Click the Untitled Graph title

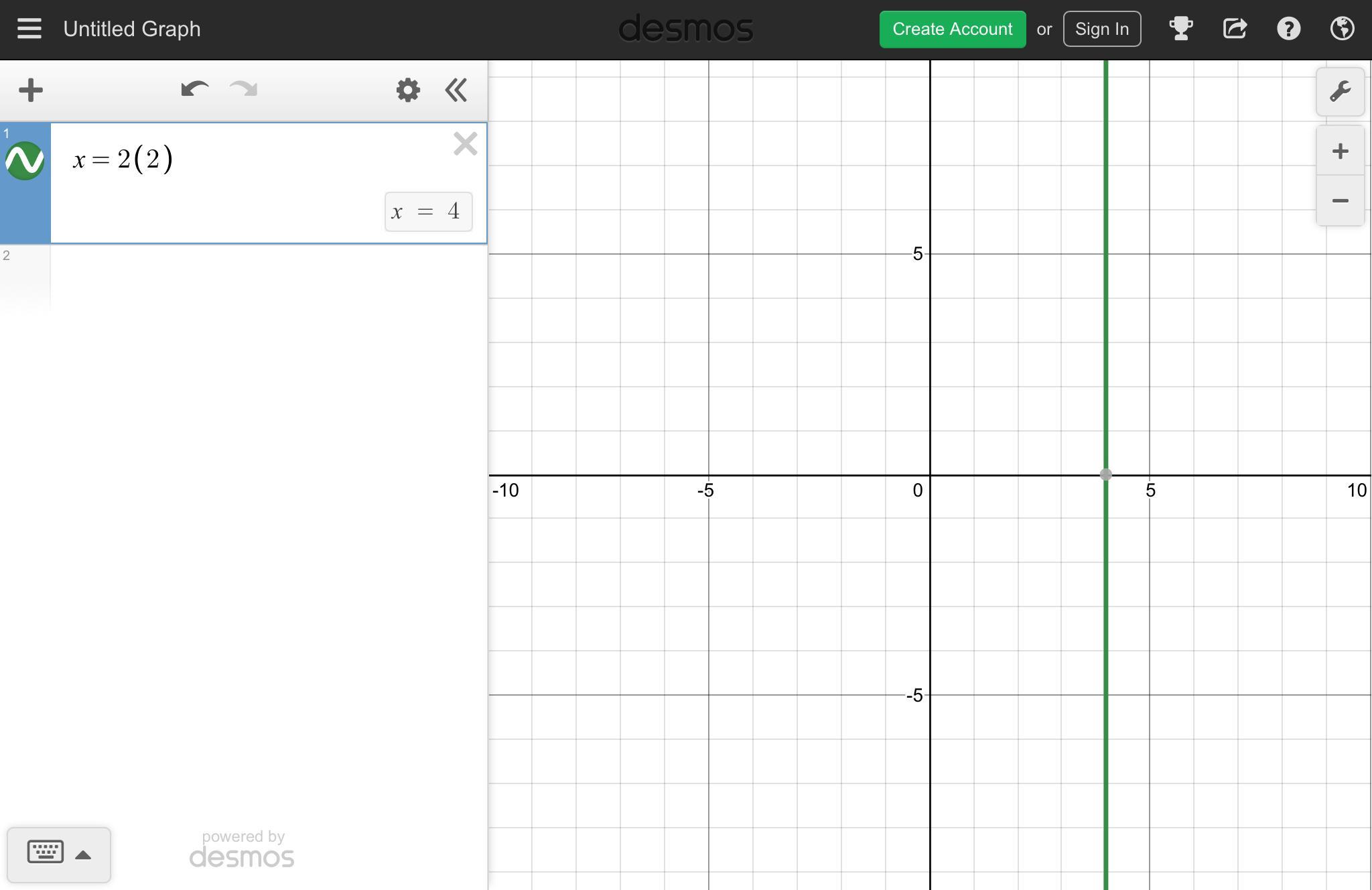pyautogui.click(x=132, y=29)
